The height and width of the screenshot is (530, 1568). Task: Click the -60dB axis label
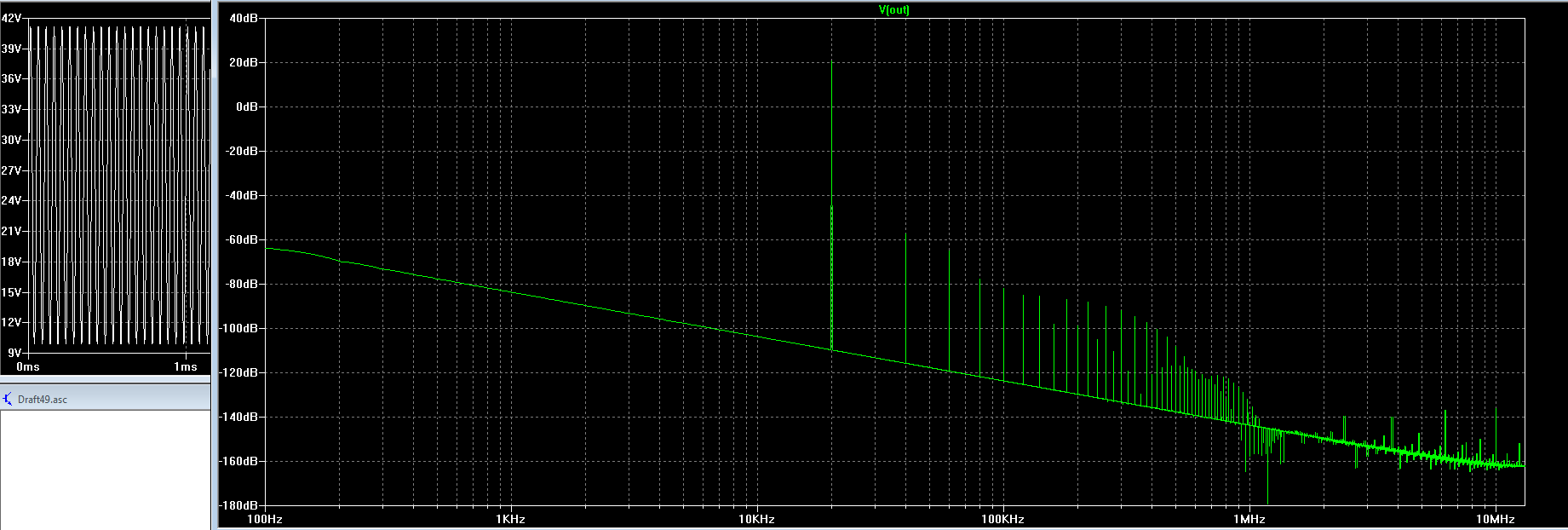(242, 240)
